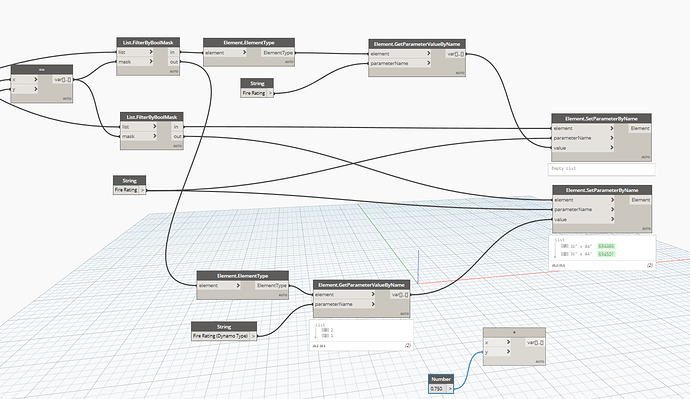This screenshot has width=690, height=399.
Task: Click the output arrow beside Fire Rating (Dynamo Type)
Action: point(253,336)
